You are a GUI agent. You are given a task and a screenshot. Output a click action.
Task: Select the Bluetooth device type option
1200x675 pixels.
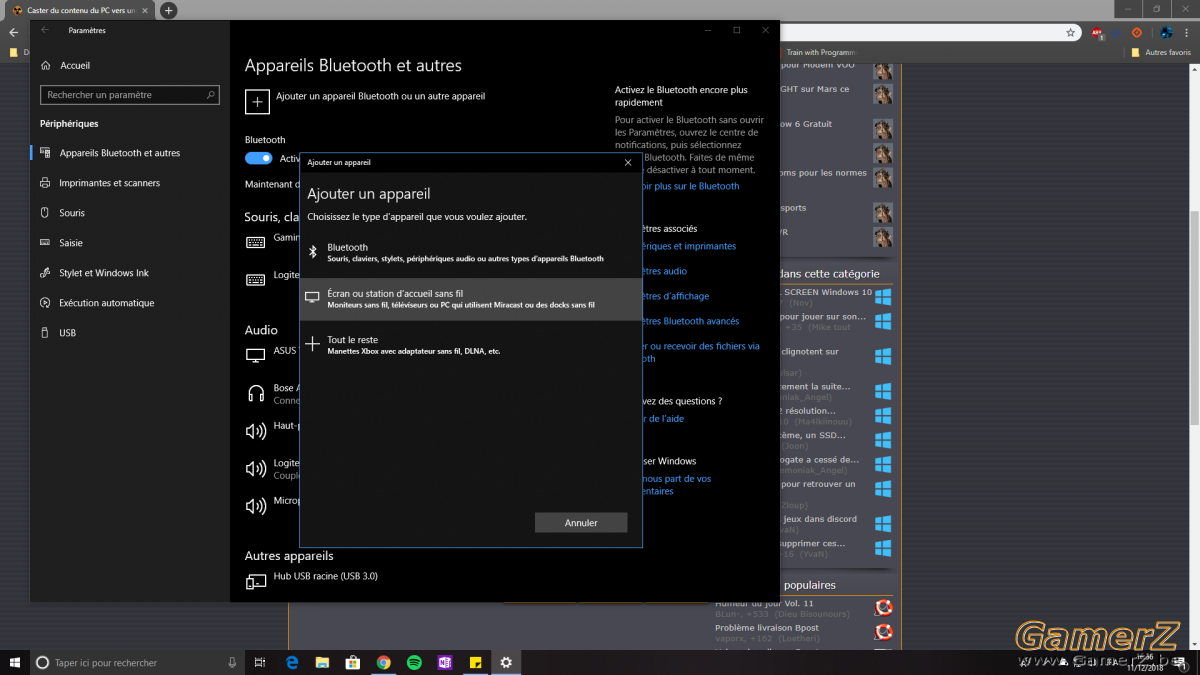[470, 252]
